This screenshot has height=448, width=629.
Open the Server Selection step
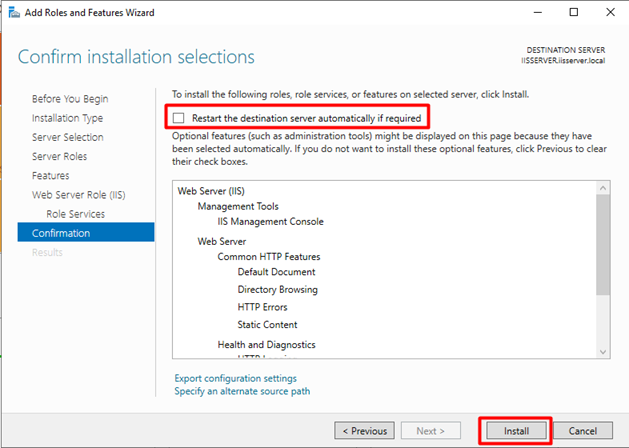68,137
